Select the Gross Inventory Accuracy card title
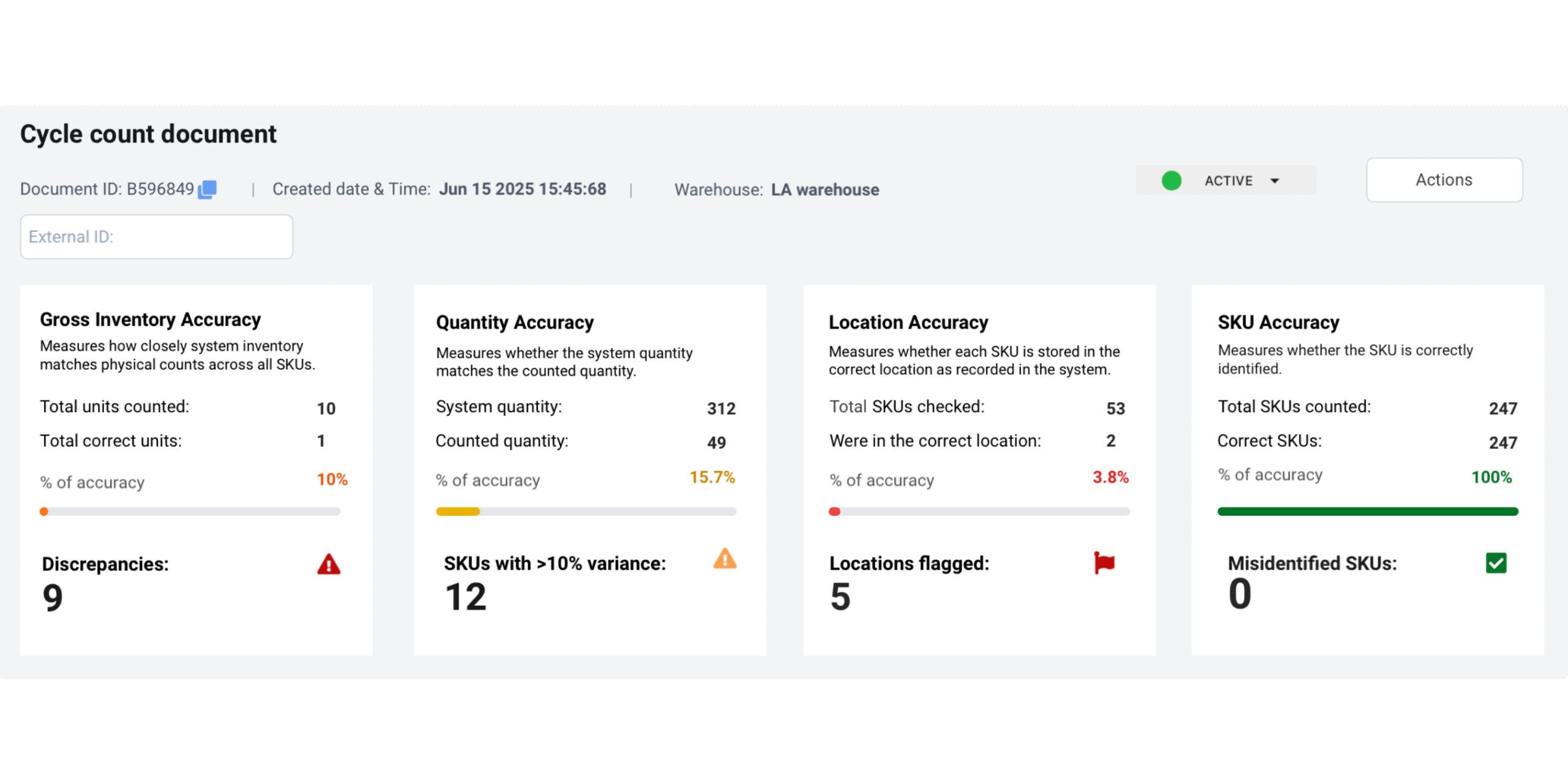The image size is (1568, 784). click(151, 320)
